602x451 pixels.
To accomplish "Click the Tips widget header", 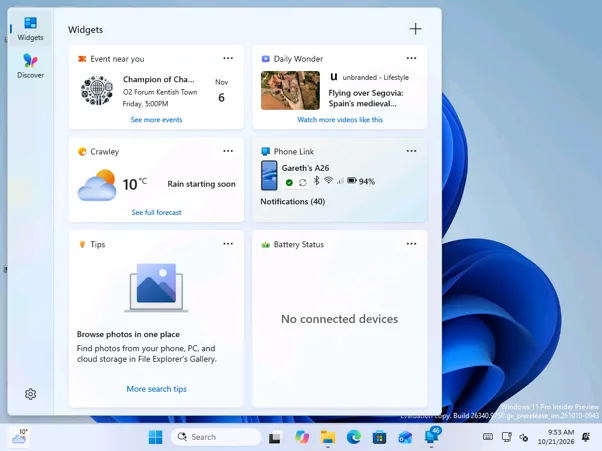I will [x=92, y=244].
